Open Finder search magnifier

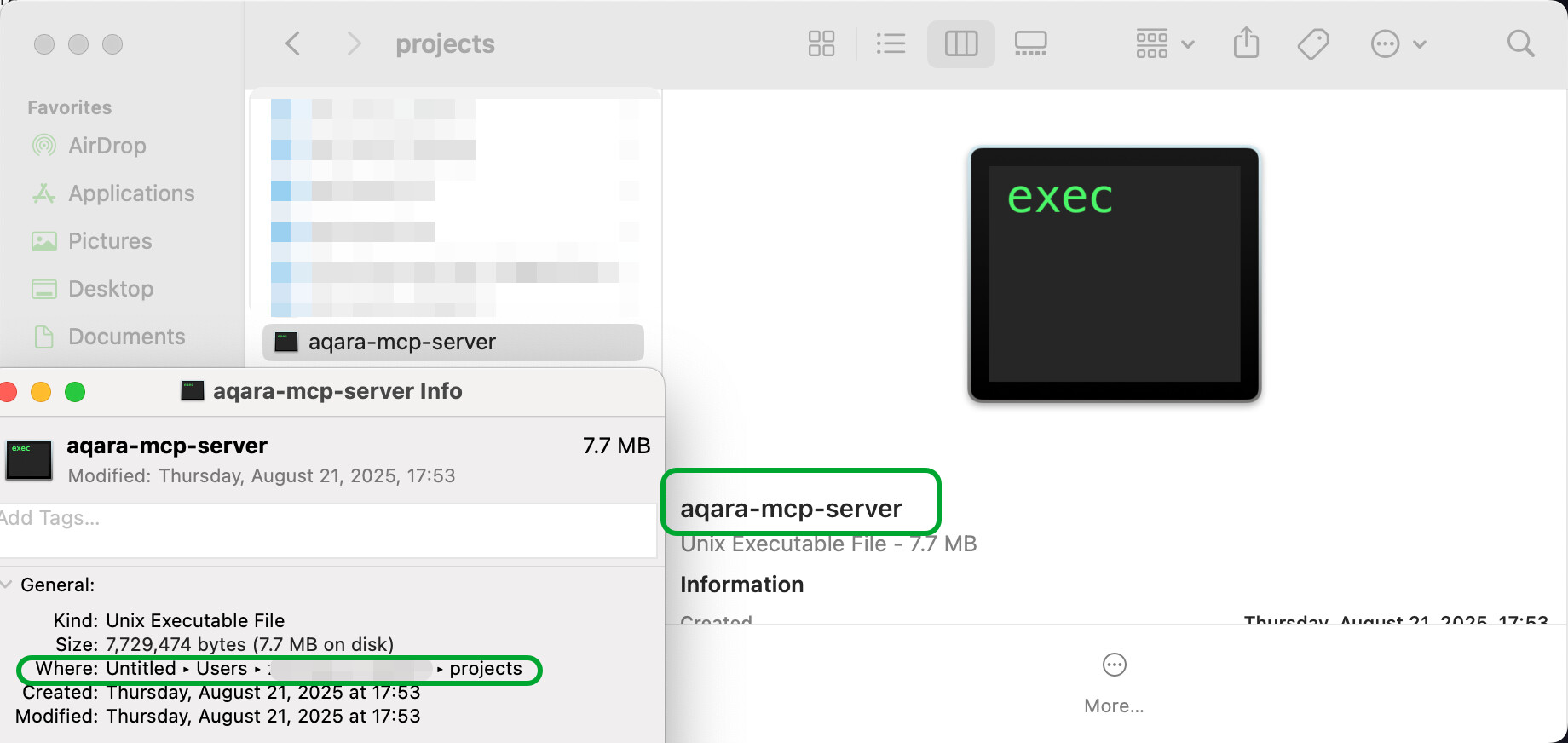tap(1520, 43)
